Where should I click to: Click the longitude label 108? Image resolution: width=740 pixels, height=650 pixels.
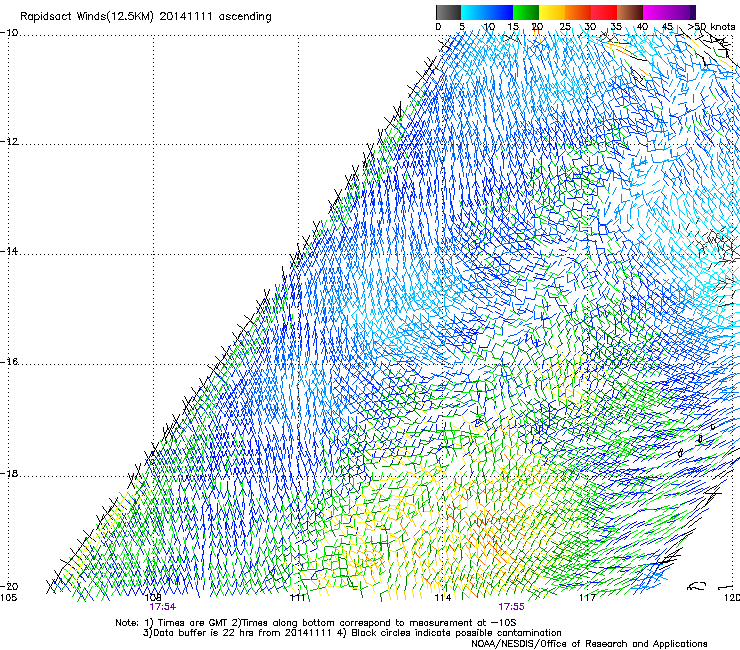pos(152,598)
